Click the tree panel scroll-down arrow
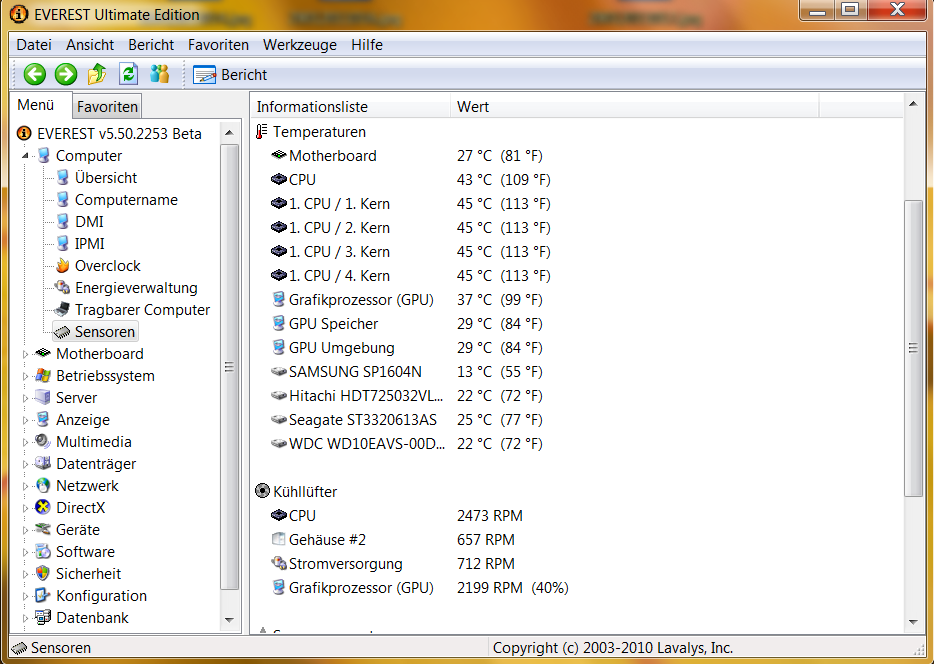The image size is (934, 664). click(x=229, y=620)
